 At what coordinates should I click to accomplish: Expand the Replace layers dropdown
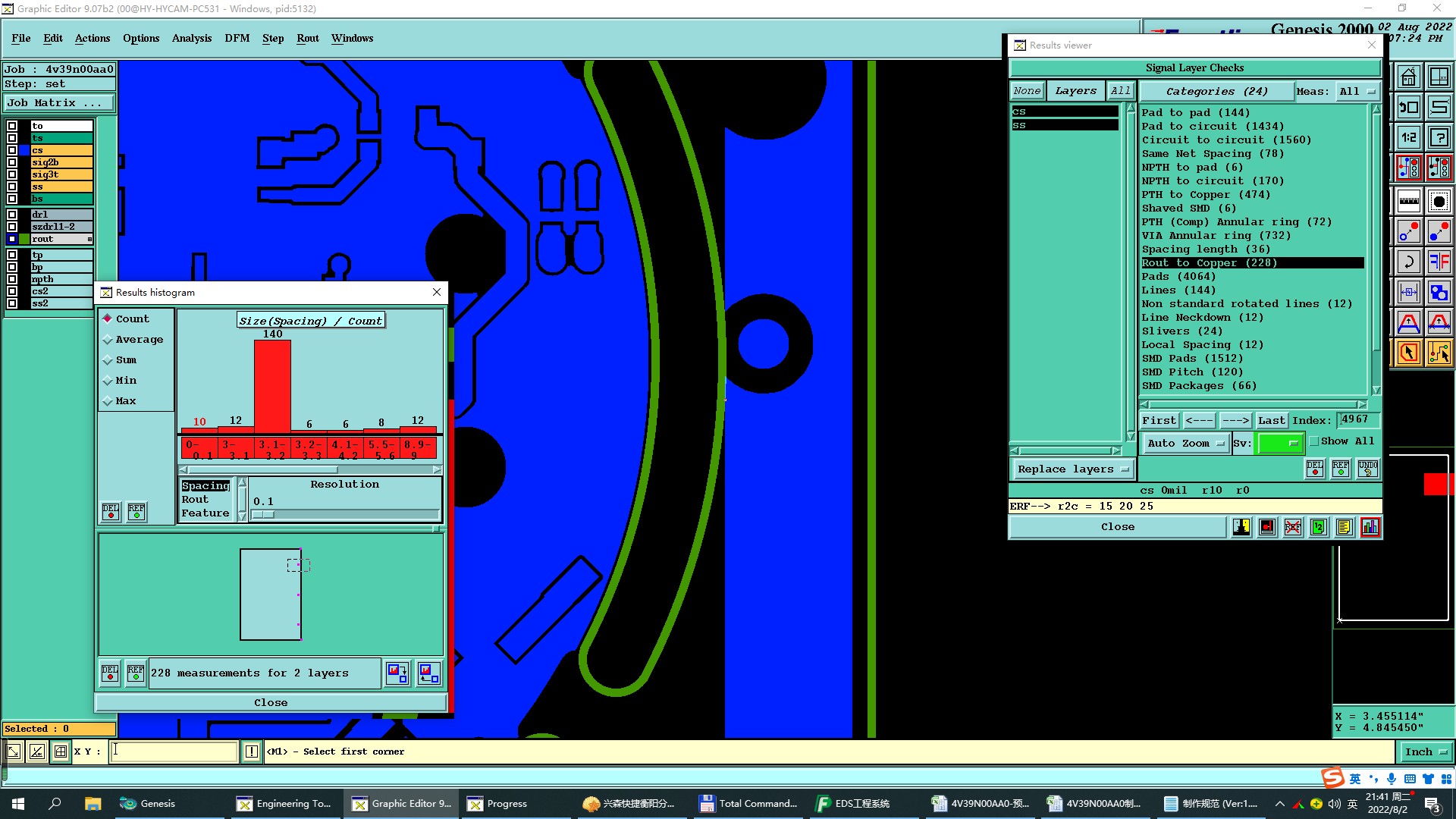pos(1072,469)
